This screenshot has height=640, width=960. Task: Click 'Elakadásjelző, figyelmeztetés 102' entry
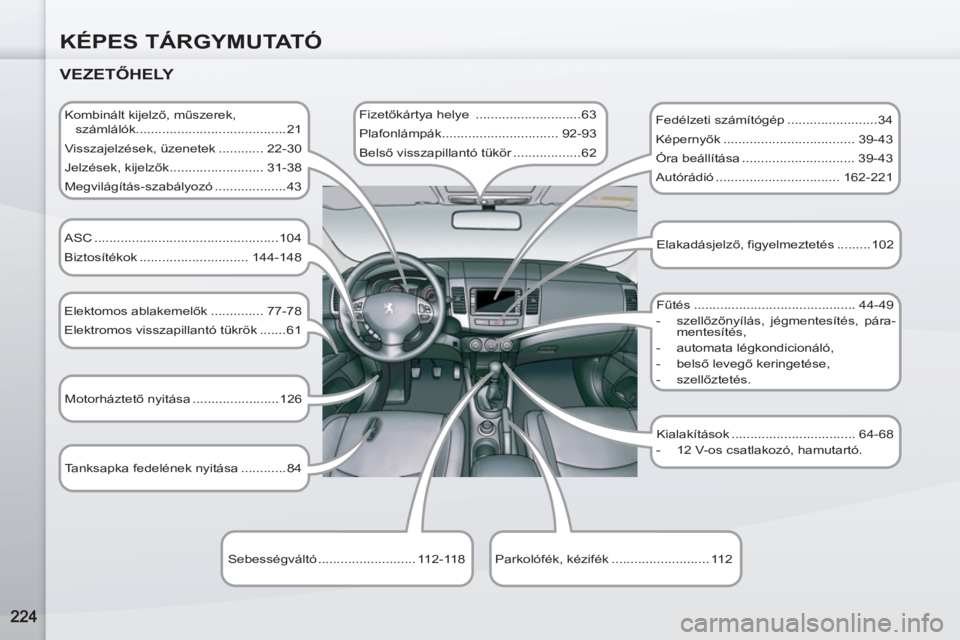pos(775,244)
